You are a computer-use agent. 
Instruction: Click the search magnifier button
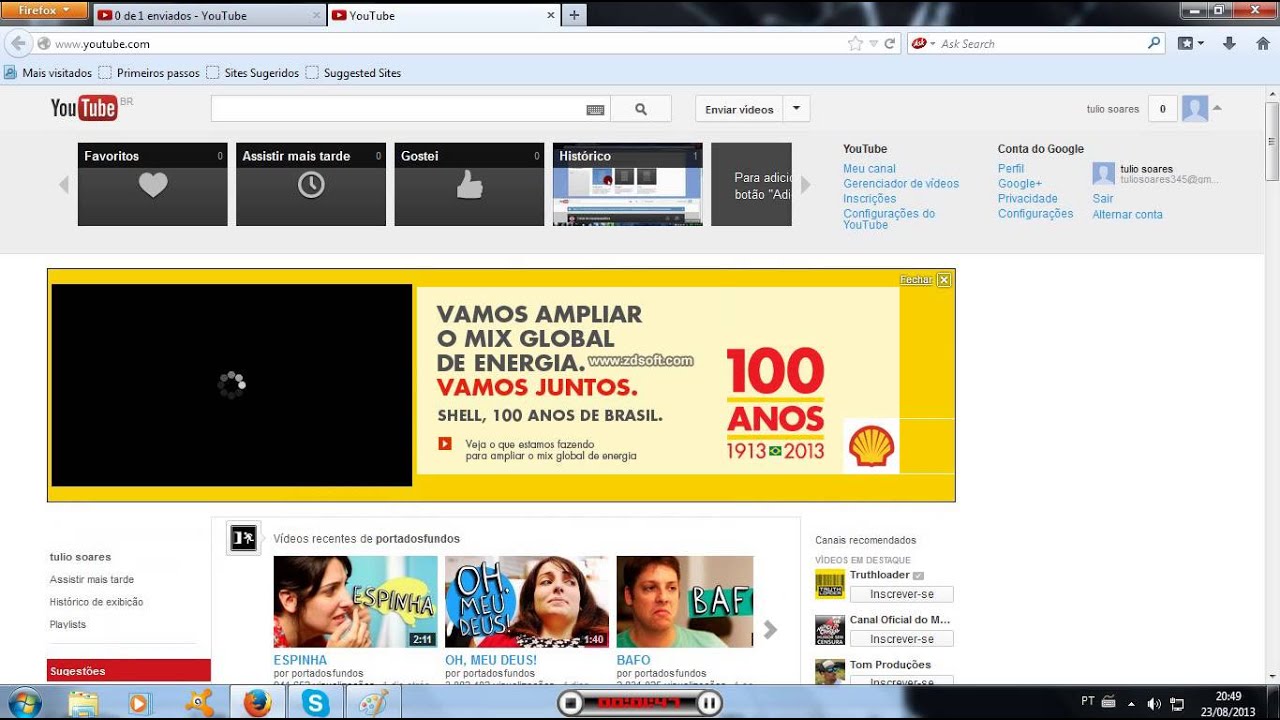point(641,109)
